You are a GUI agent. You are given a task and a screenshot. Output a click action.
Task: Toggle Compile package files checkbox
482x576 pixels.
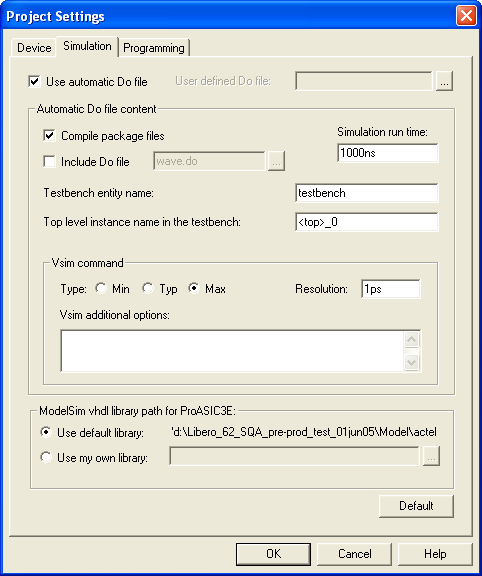(49, 136)
